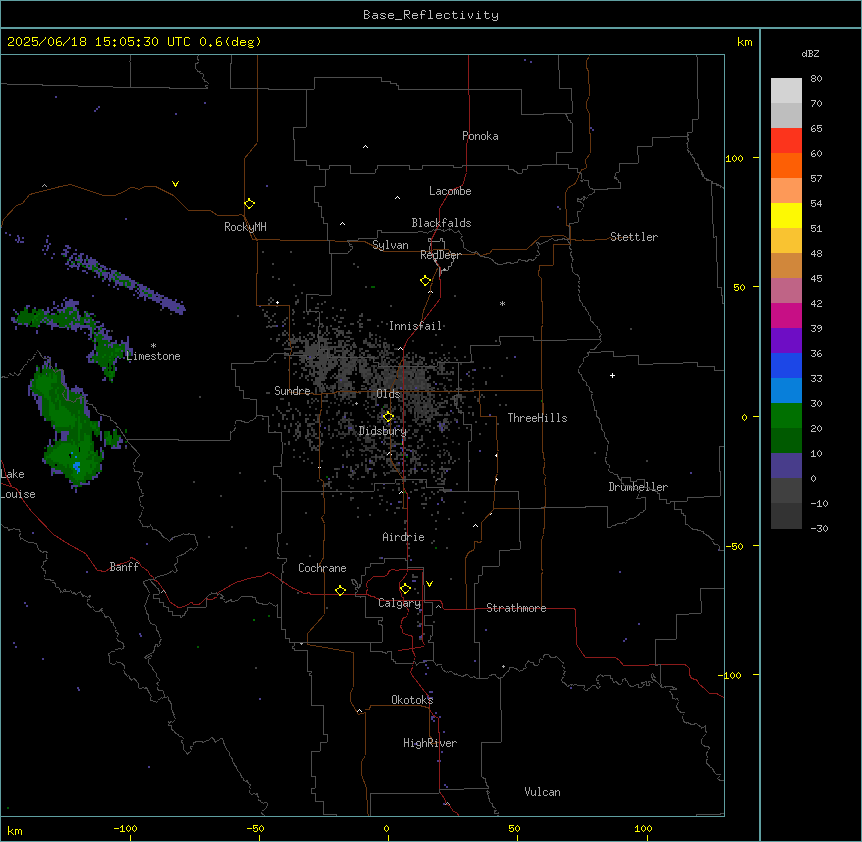This screenshot has height=842, width=862.
Task: Click the asterisk marker above Limestone label
Action: point(153,346)
